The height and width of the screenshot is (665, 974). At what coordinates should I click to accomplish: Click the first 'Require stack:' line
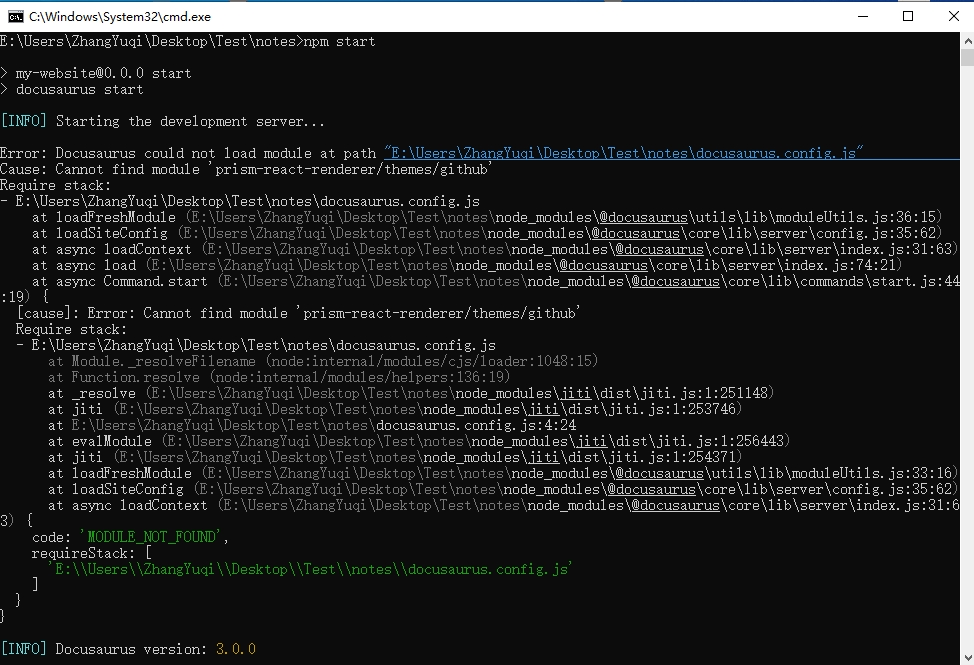pyautogui.click(x=55, y=185)
